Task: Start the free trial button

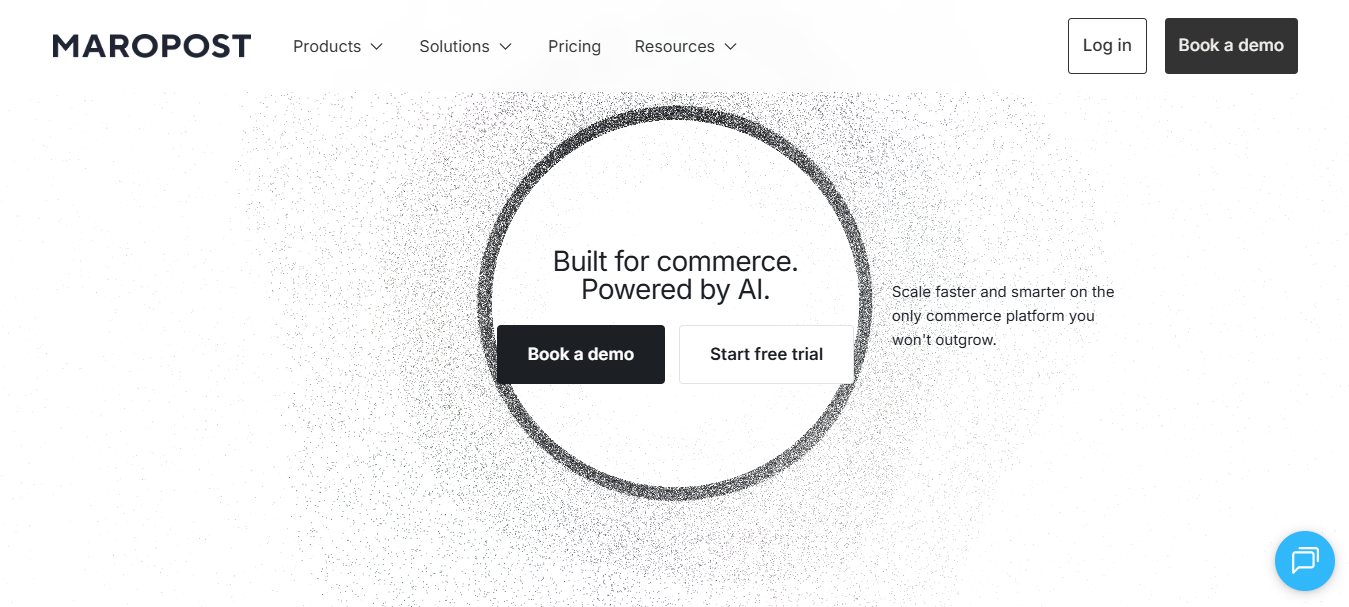Action: tap(766, 354)
